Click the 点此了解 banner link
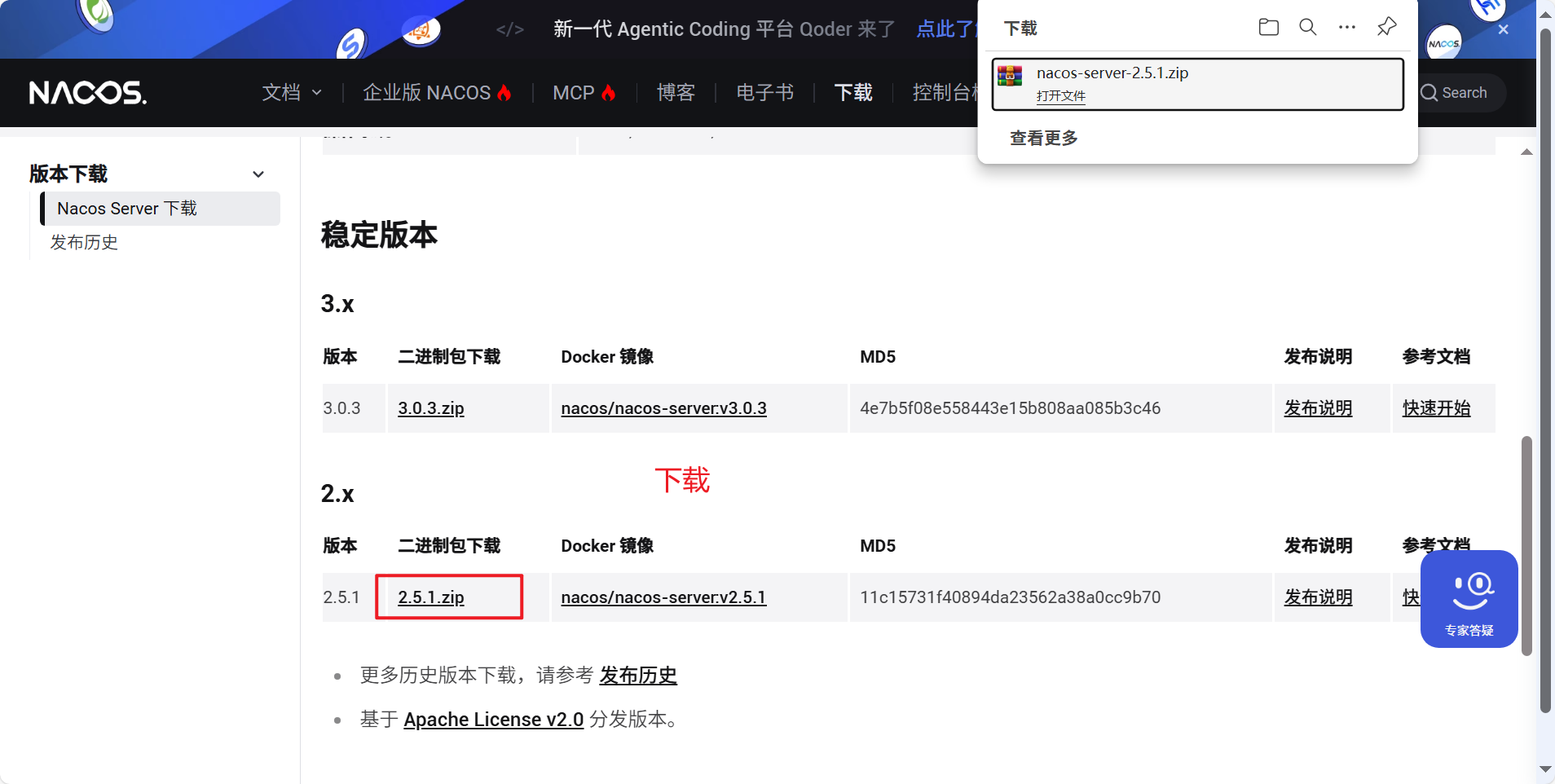The width and height of the screenshot is (1555, 784). point(946,29)
